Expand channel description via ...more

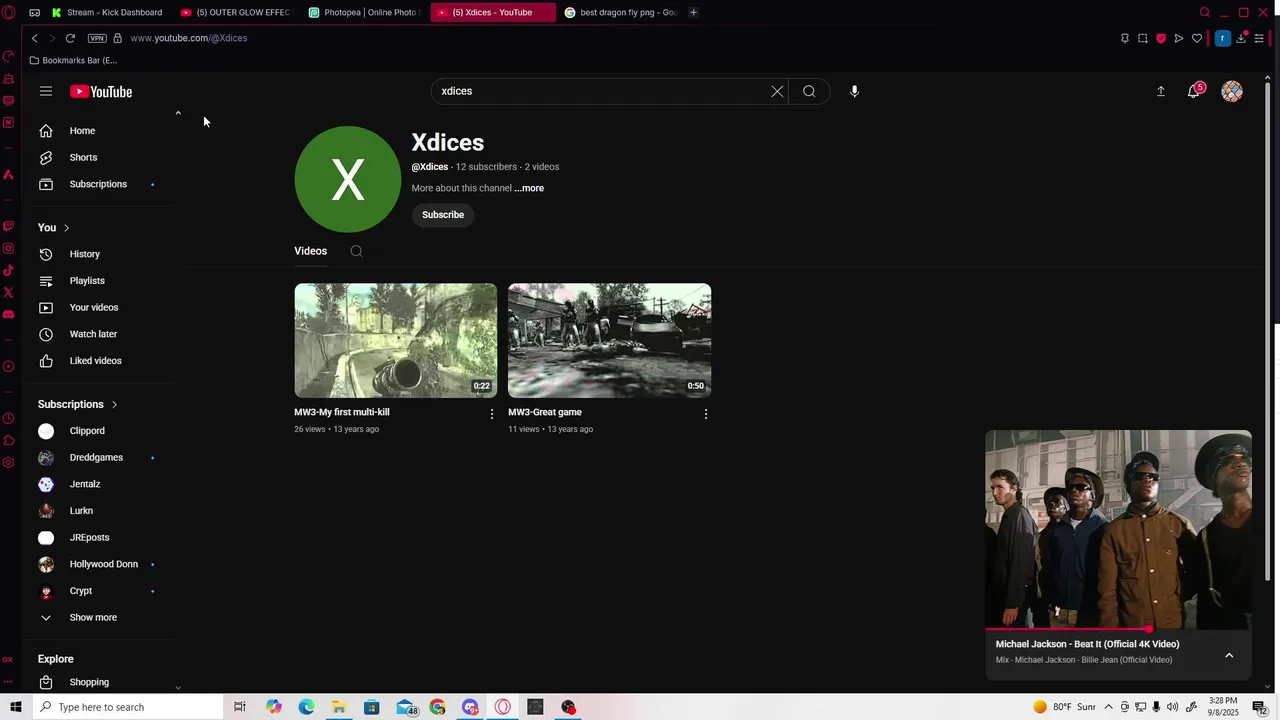529,188
